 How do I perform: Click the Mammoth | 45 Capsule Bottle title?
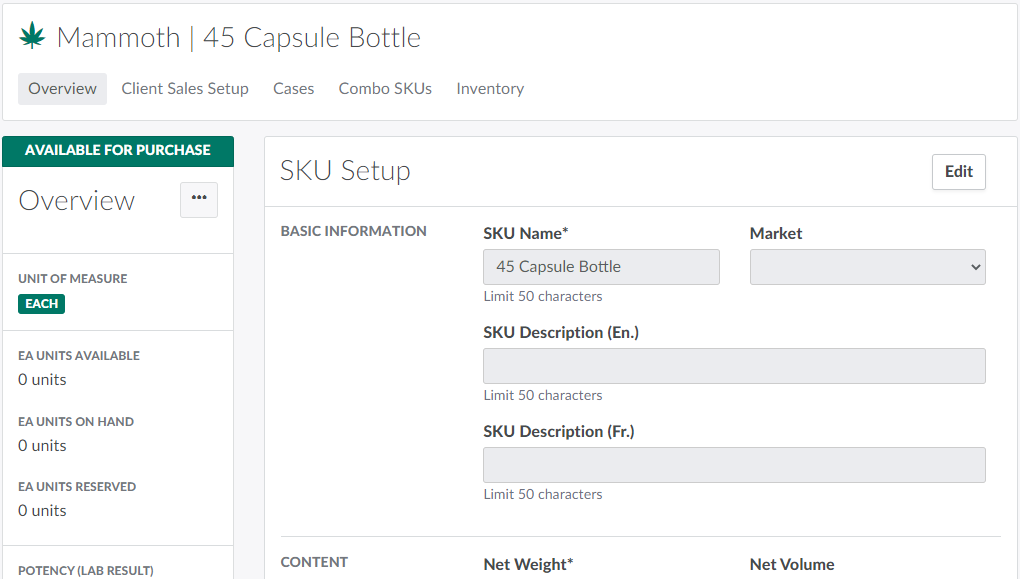238,38
